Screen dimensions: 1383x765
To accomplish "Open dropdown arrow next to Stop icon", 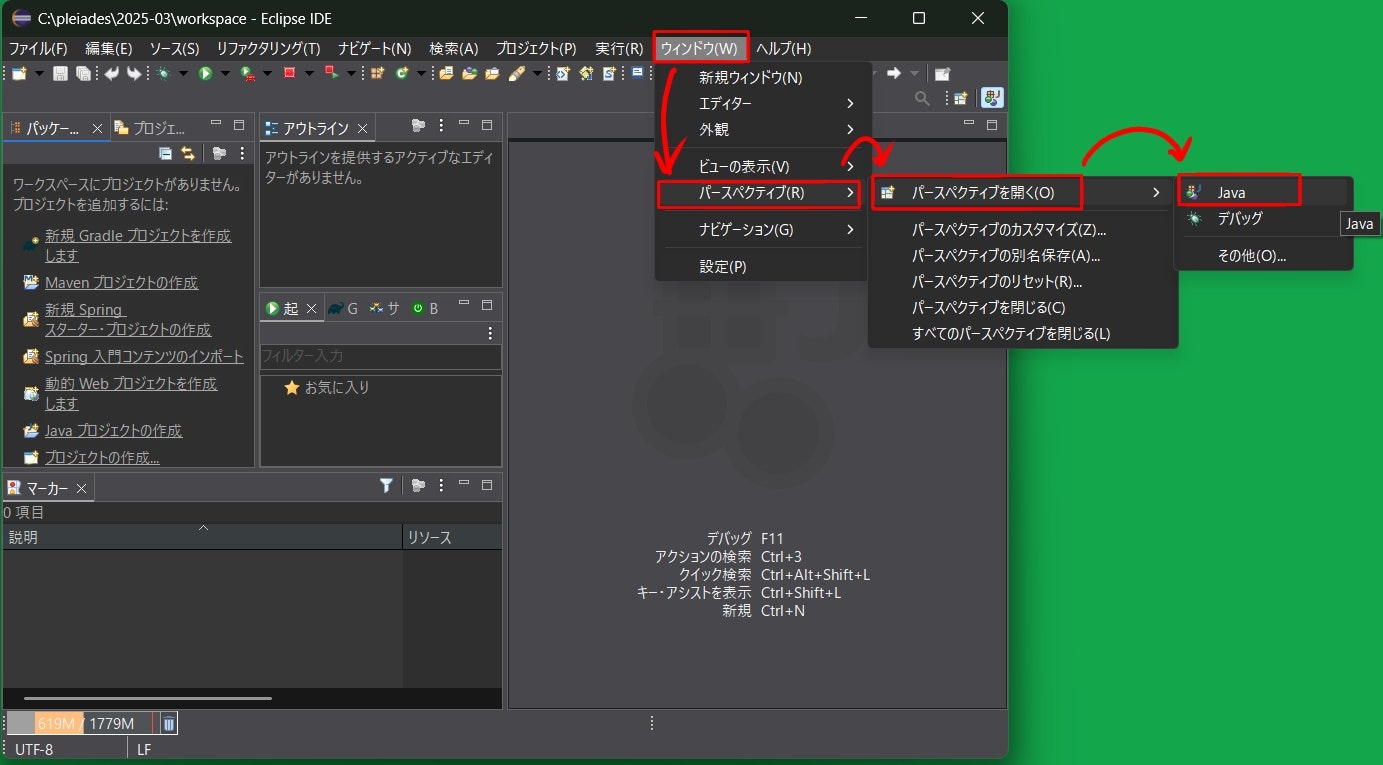I will [309, 73].
